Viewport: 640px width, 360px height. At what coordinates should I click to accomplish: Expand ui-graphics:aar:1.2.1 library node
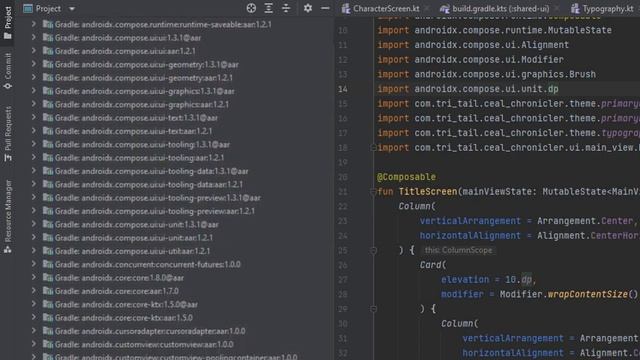pyautogui.click(x=34, y=104)
